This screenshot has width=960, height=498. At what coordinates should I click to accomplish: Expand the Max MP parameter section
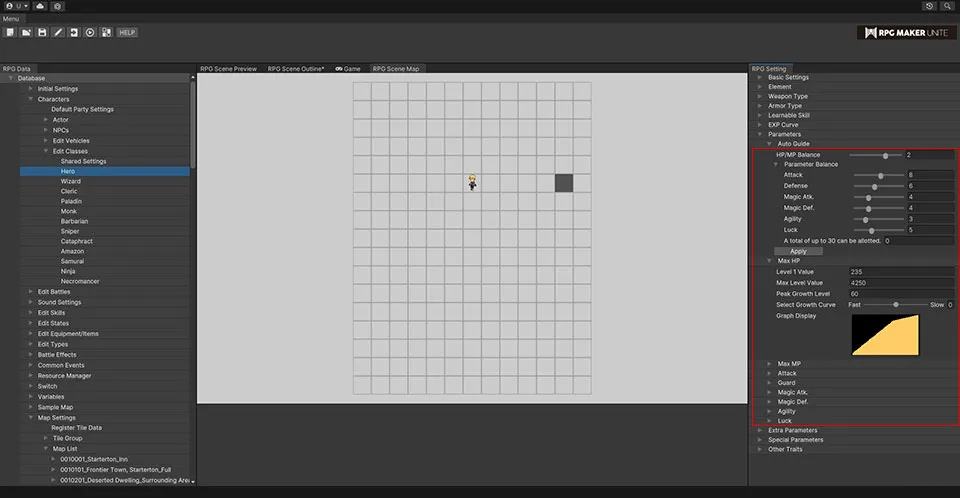769,363
